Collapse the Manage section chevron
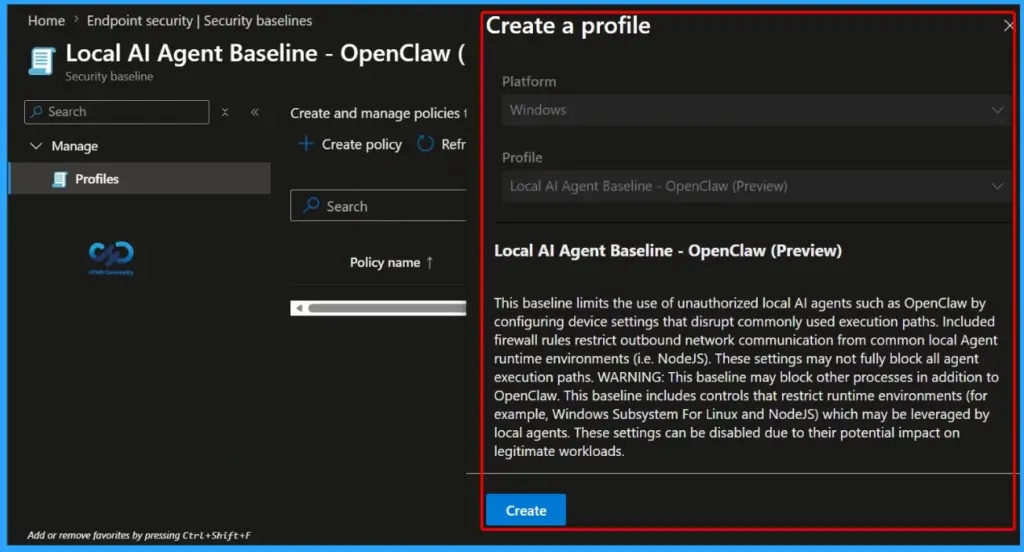 36,146
